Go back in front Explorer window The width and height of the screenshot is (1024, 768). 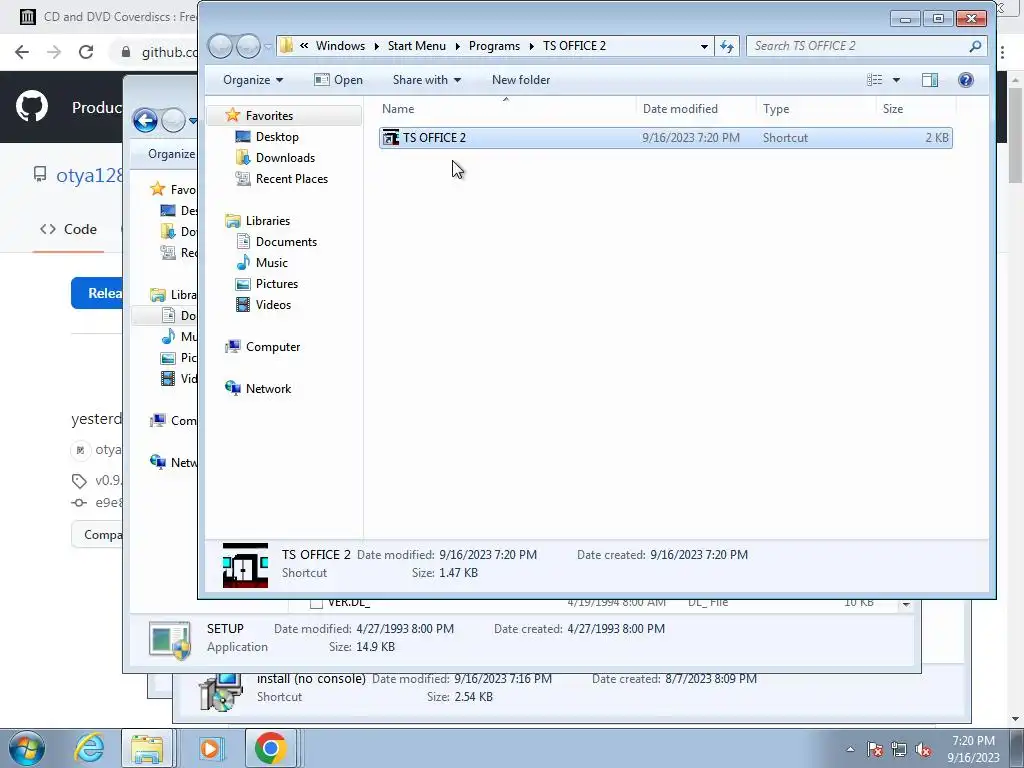(x=220, y=46)
